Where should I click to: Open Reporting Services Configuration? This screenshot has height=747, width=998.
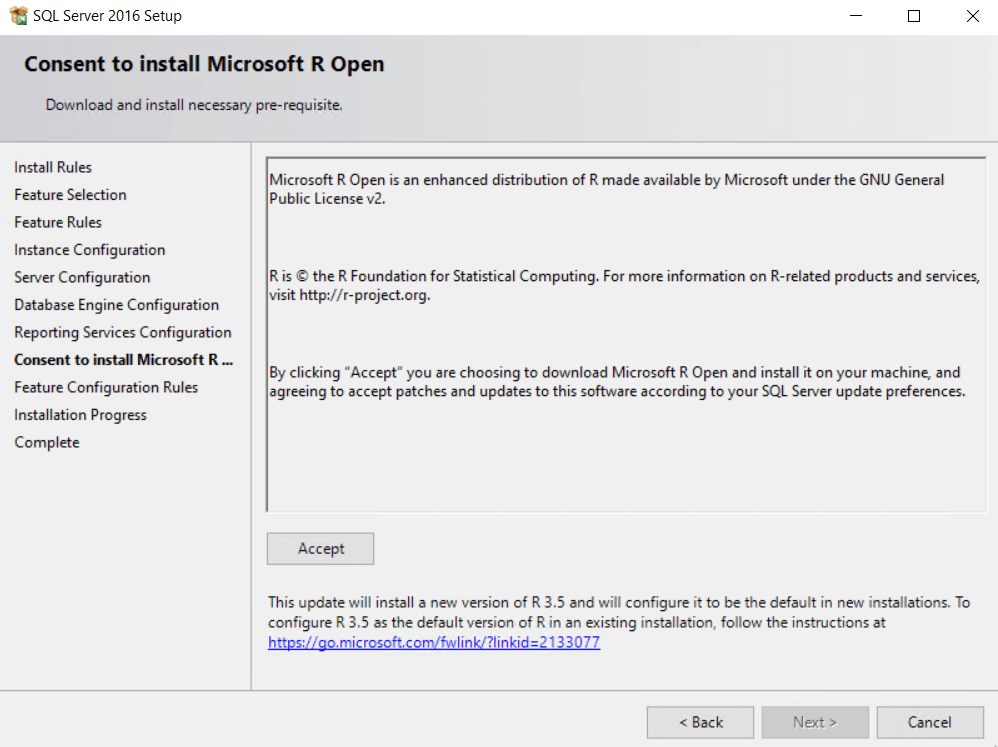[122, 332]
